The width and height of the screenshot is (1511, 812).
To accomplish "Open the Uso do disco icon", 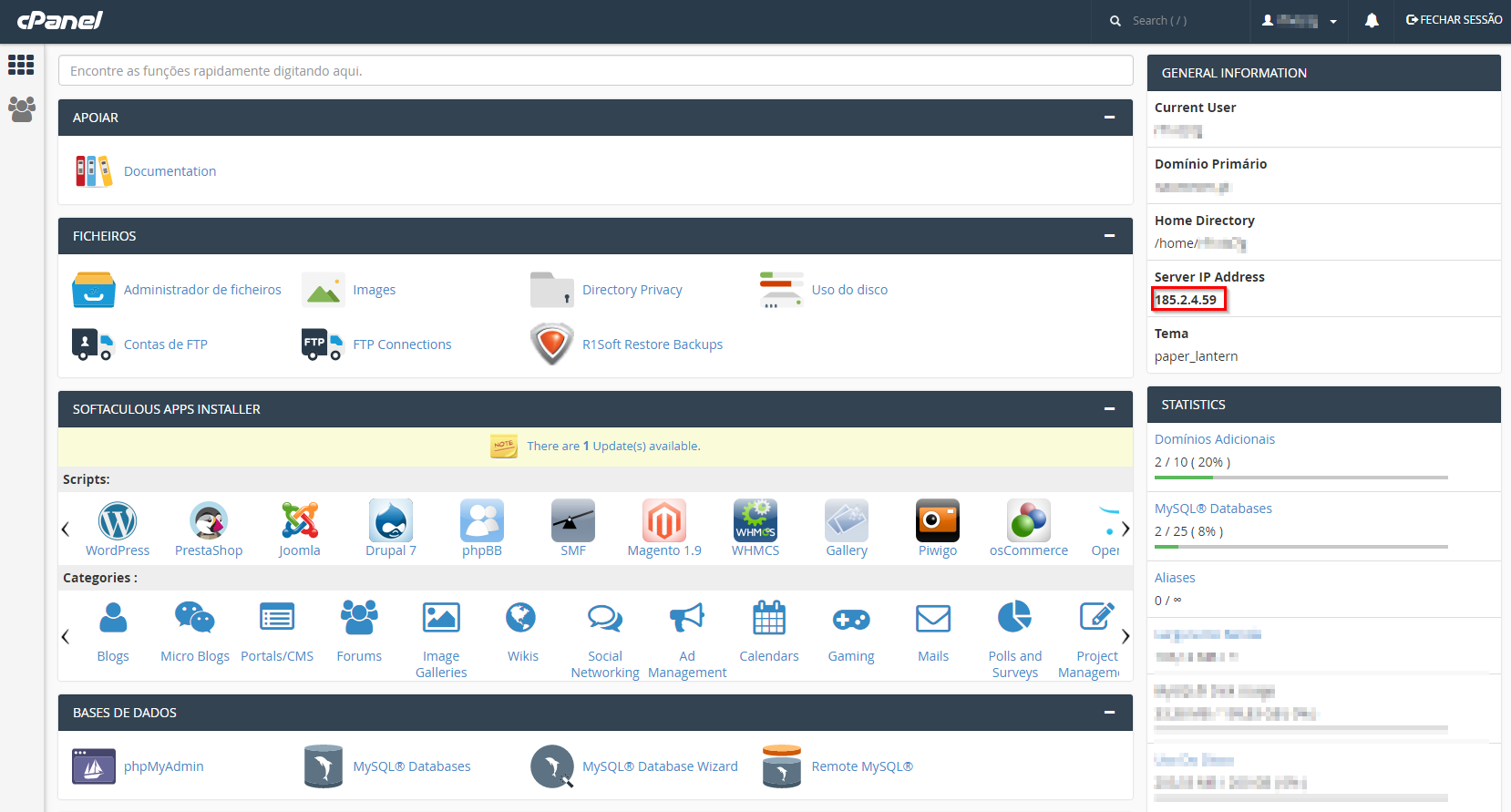I will 781,290.
